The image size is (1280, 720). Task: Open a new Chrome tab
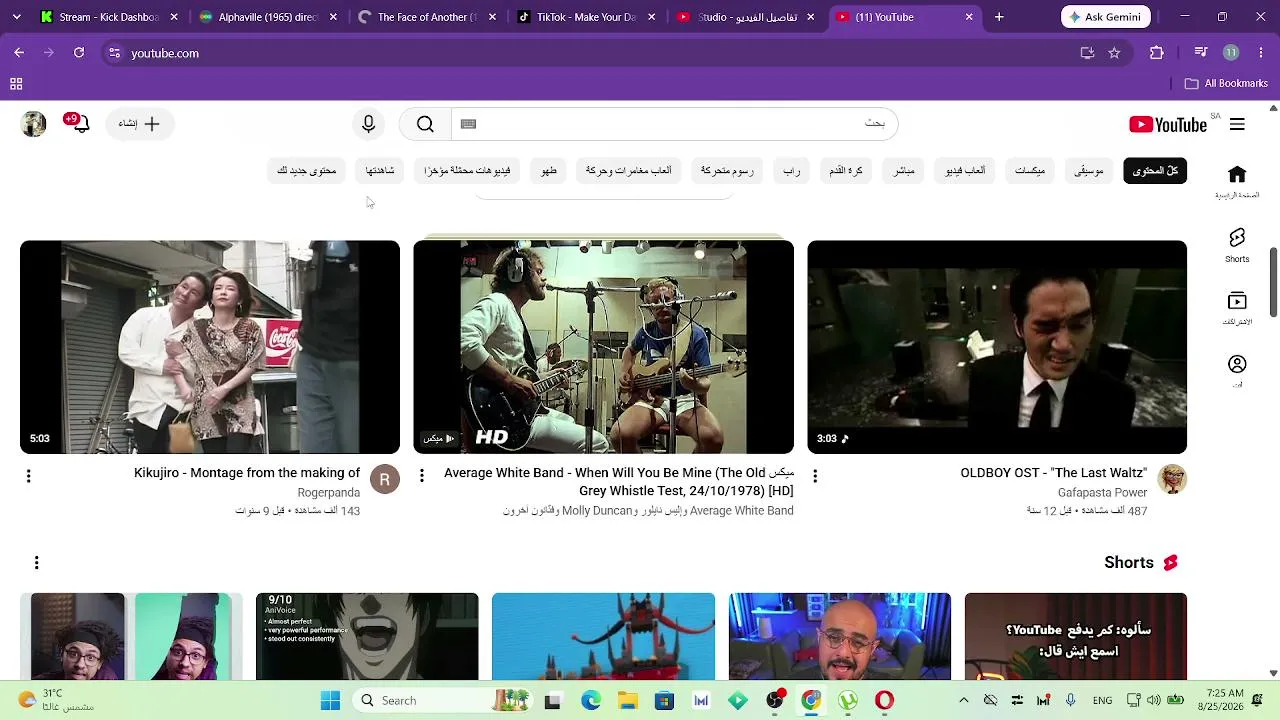click(x=999, y=17)
